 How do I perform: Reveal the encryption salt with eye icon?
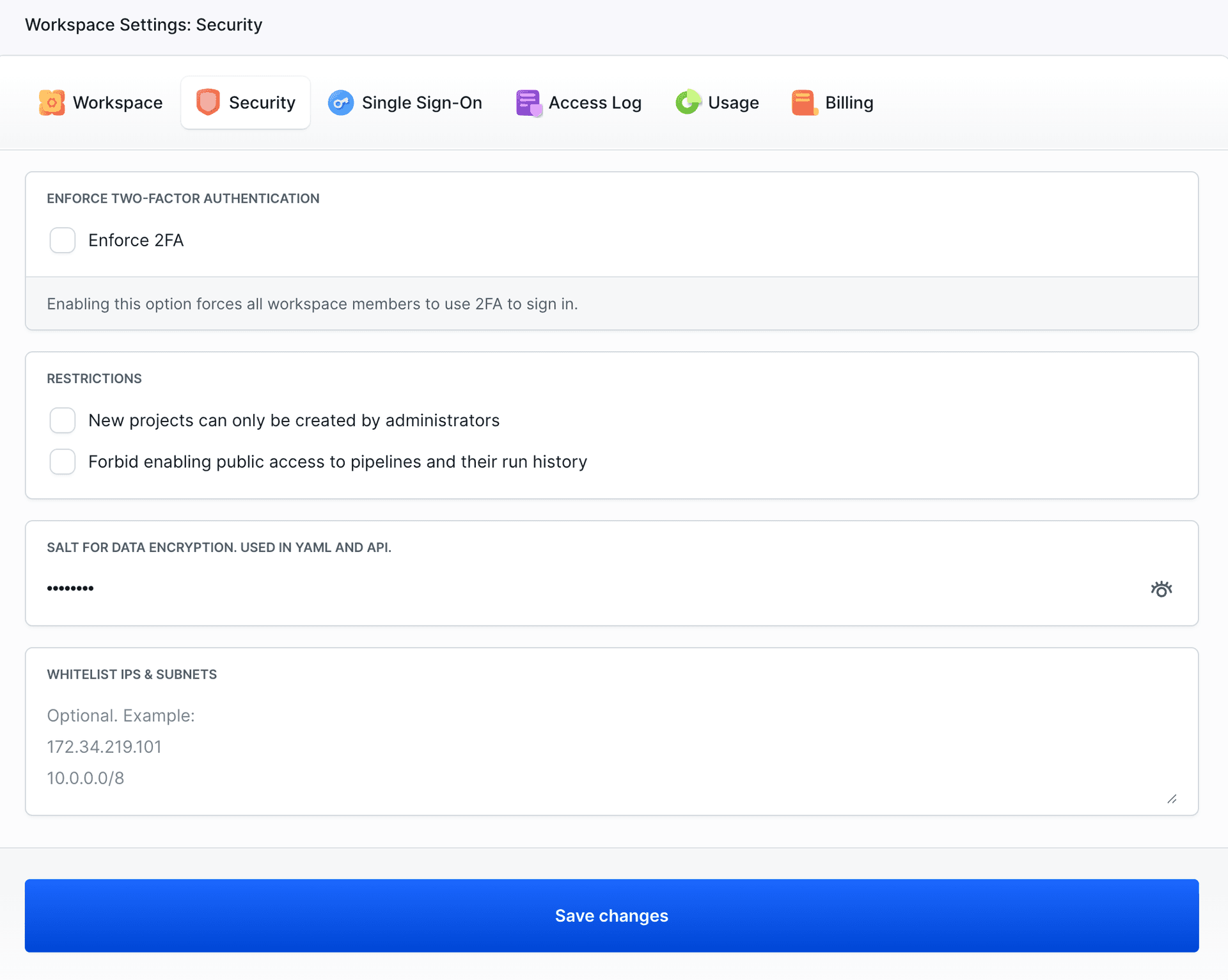1161,589
